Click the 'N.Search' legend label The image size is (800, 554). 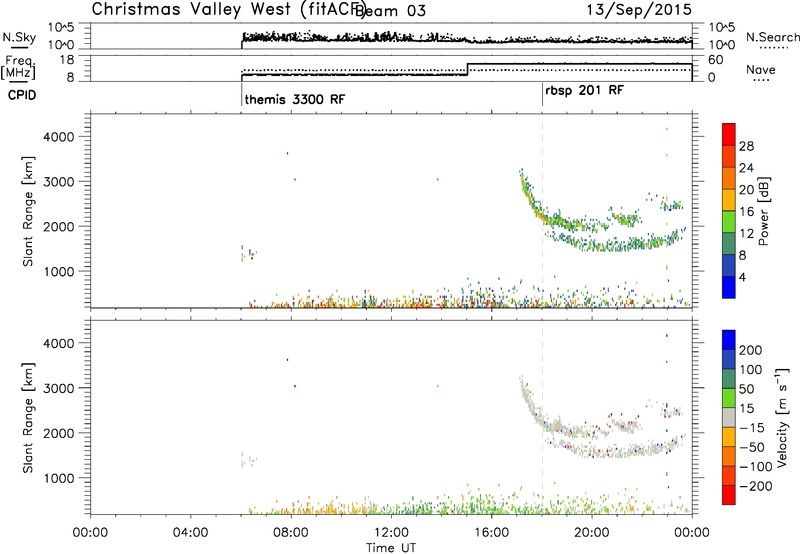(x=772, y=37)
